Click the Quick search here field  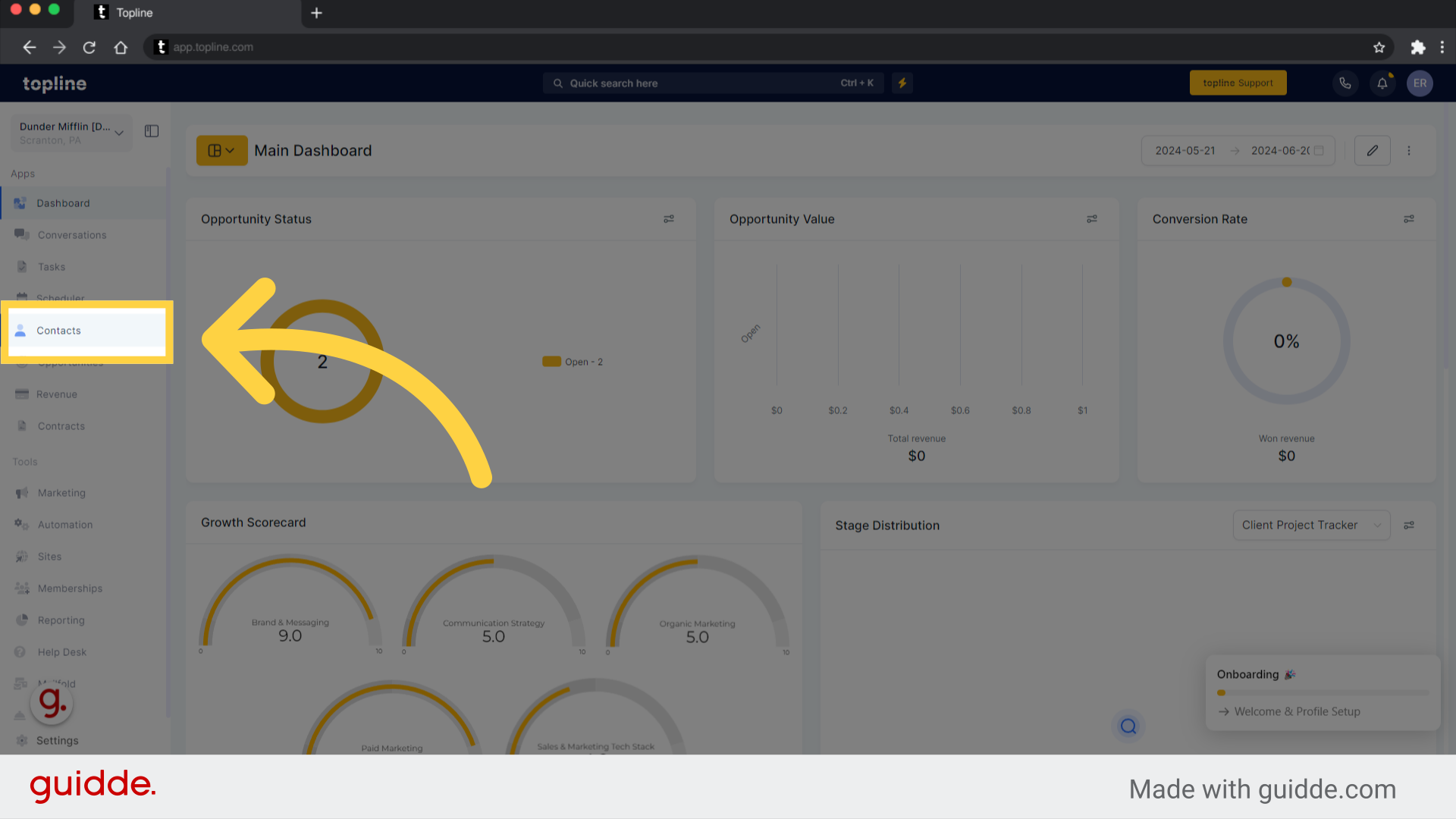point(698,83)
